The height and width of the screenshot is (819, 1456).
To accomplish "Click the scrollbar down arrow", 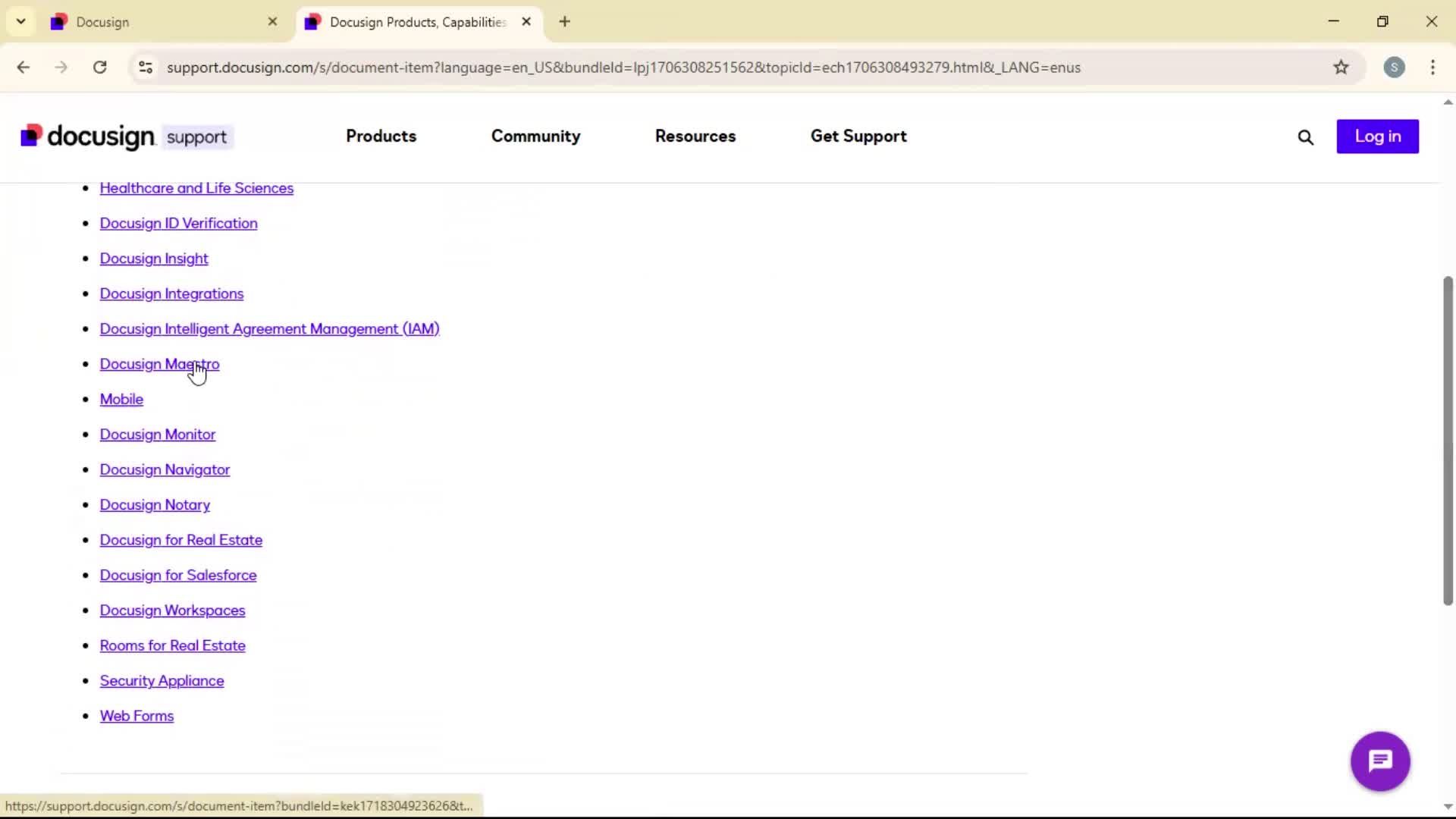I will (1447, 807).
